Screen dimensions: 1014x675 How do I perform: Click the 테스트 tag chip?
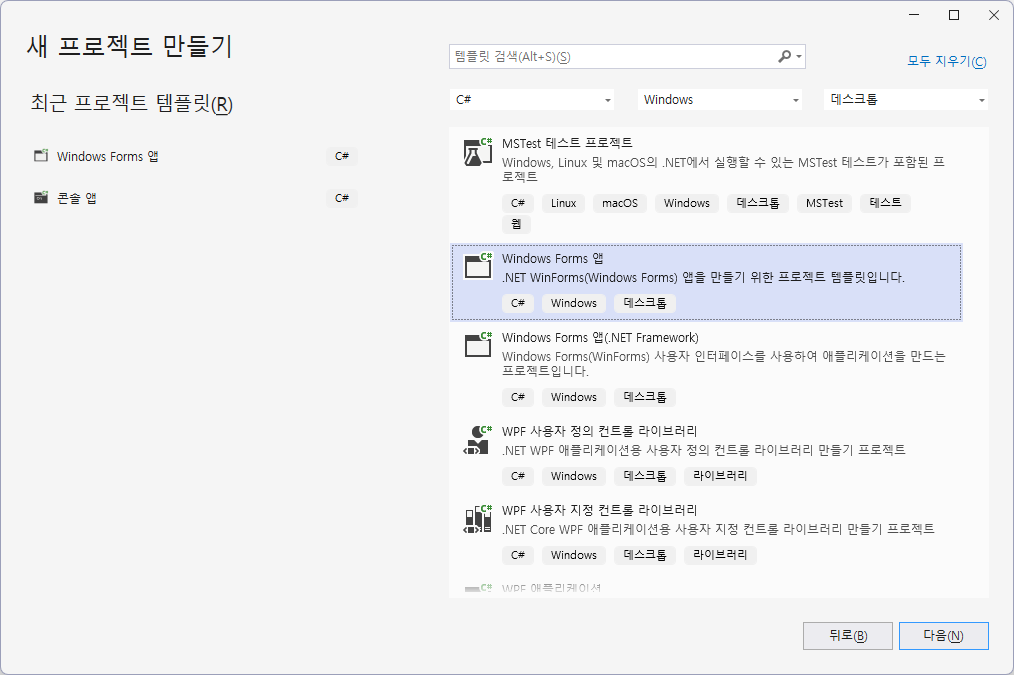tap(885, 203)
